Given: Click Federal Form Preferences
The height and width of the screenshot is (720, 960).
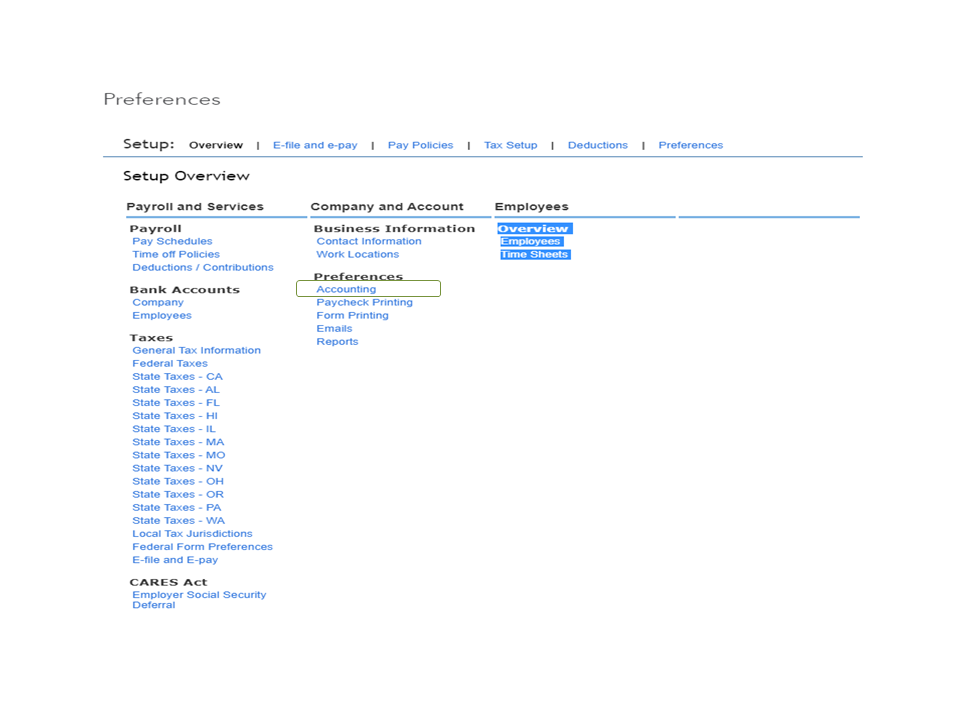Looking at the screenshot, I should coord(203,546).
